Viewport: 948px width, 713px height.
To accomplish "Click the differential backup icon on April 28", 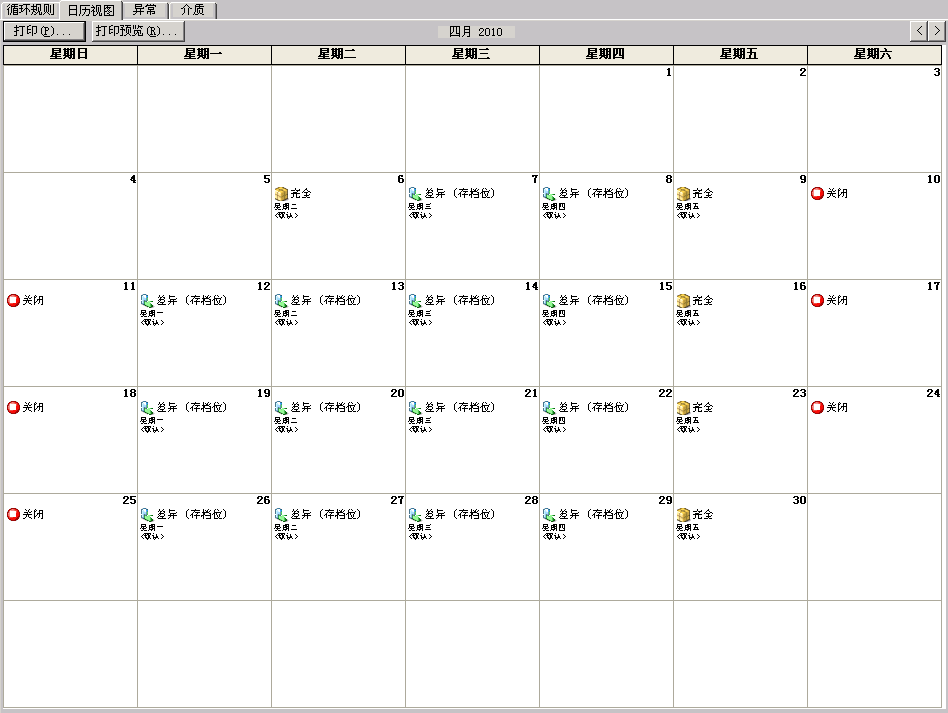I will pyautogui.click(x=415, y=515).
